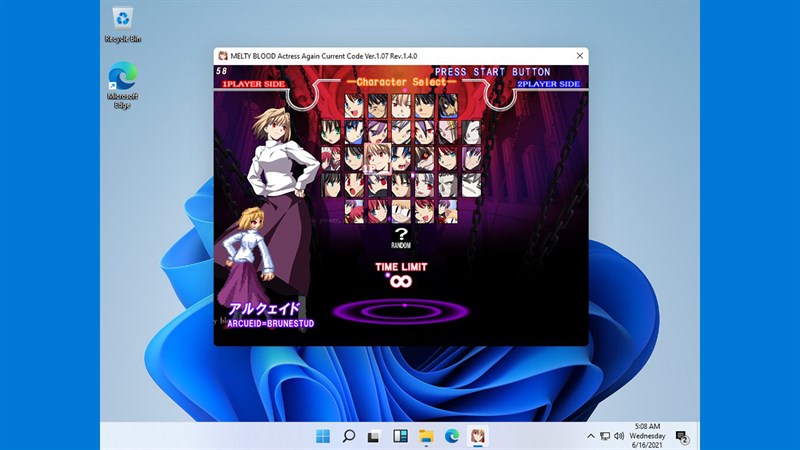The width and height of the screenshot is (800, 450).
Task: Open taskbar Search magnifier
Action: [x=349, y=436]
